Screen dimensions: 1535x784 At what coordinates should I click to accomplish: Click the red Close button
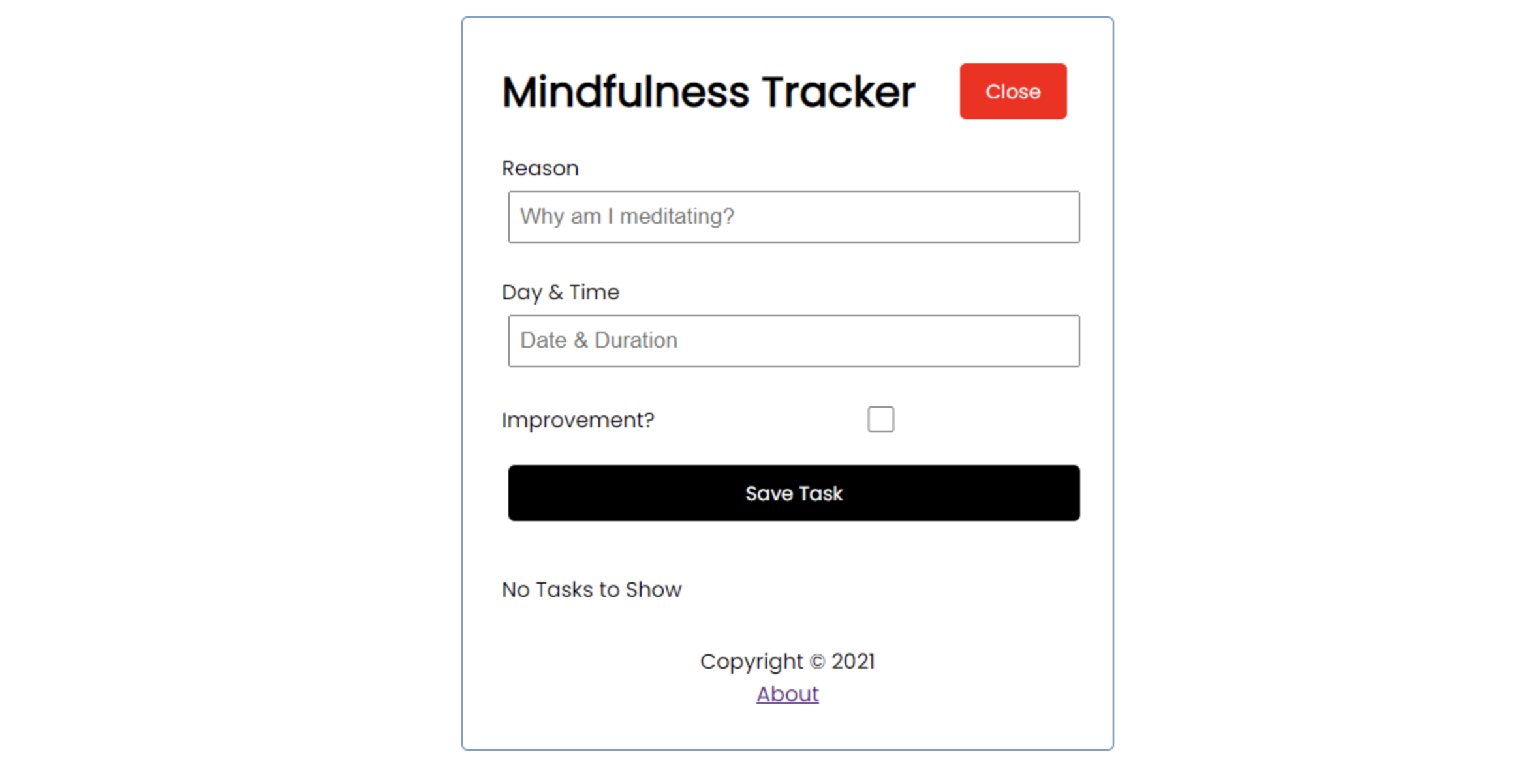(1013, 91)
